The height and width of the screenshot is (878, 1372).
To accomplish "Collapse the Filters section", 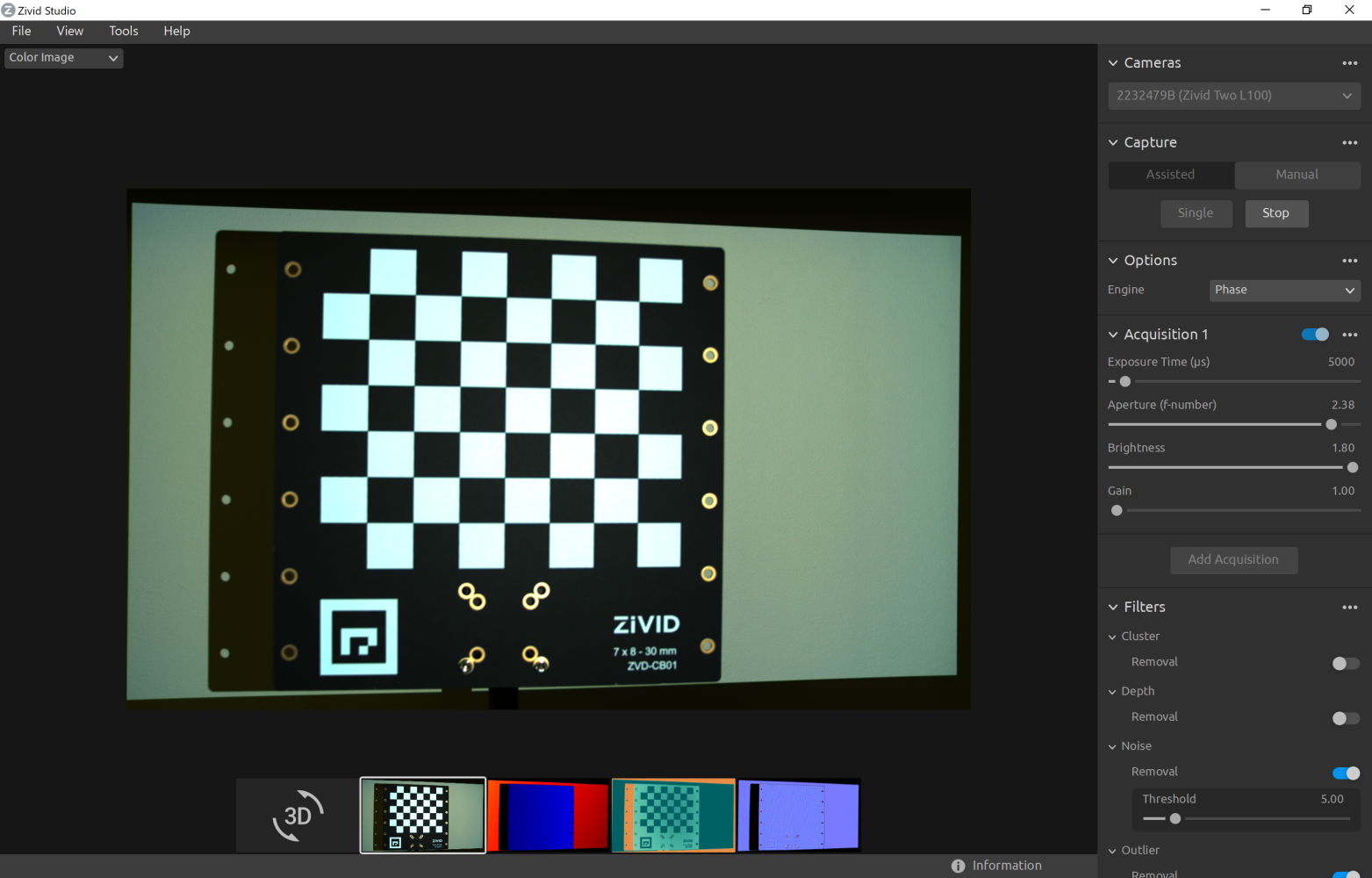I will click(1113, 608).
